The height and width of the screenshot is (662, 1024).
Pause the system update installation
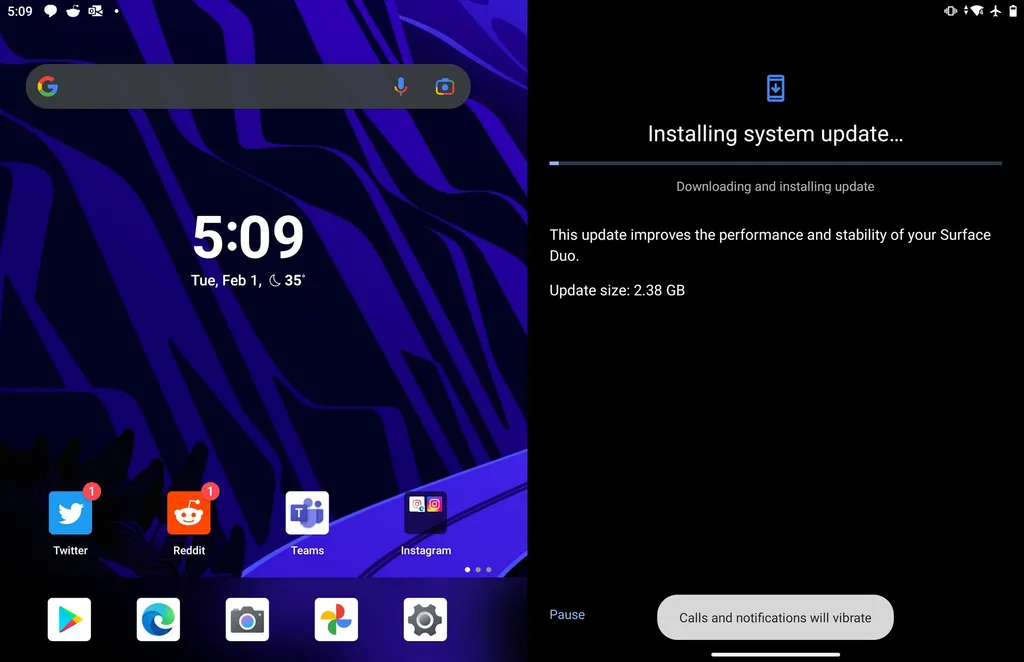click(x=567, y=615)
